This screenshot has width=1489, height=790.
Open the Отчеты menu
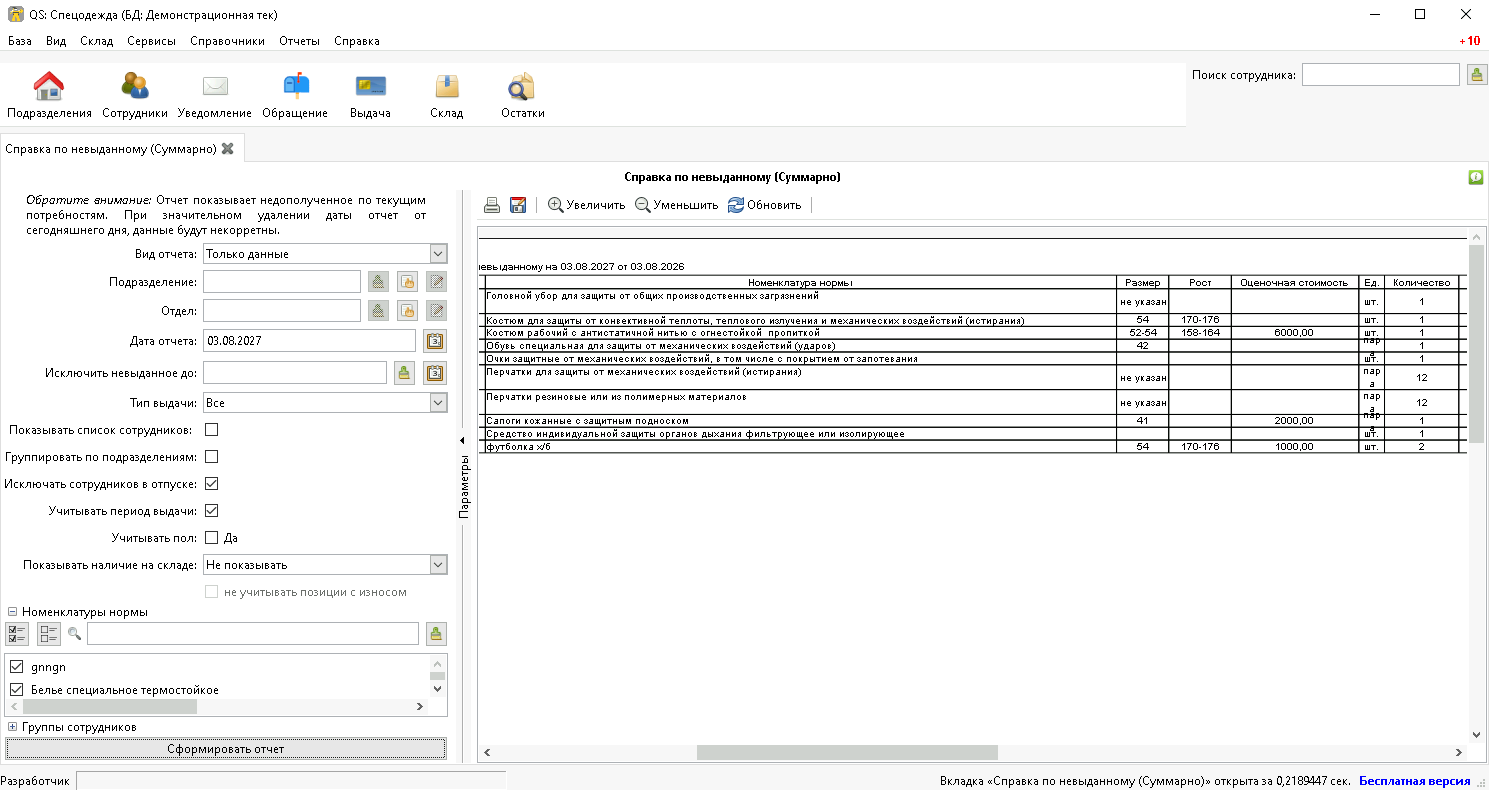(300, 41)
